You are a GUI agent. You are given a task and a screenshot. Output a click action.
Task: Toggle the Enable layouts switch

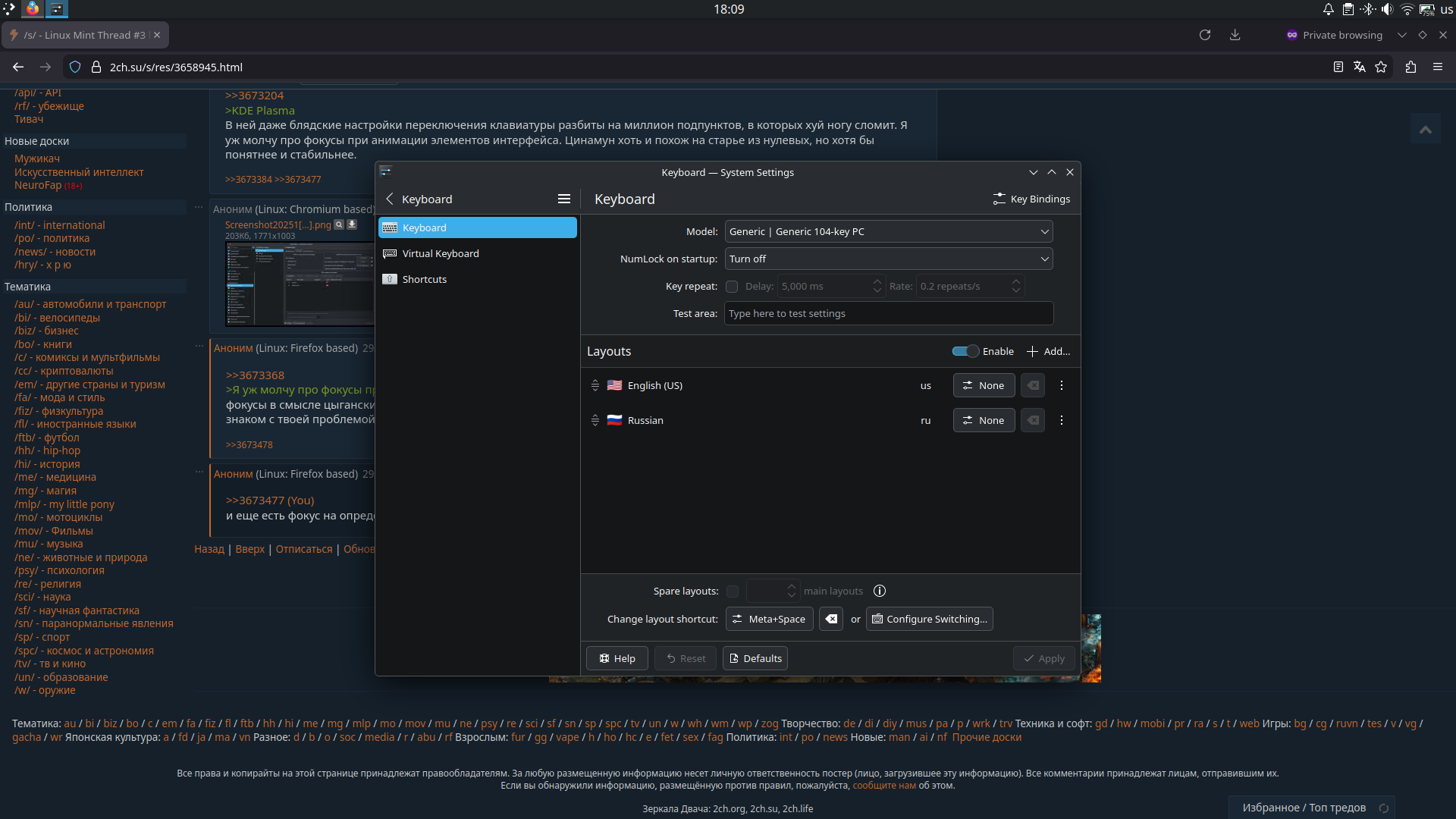[x=965, y=351]
